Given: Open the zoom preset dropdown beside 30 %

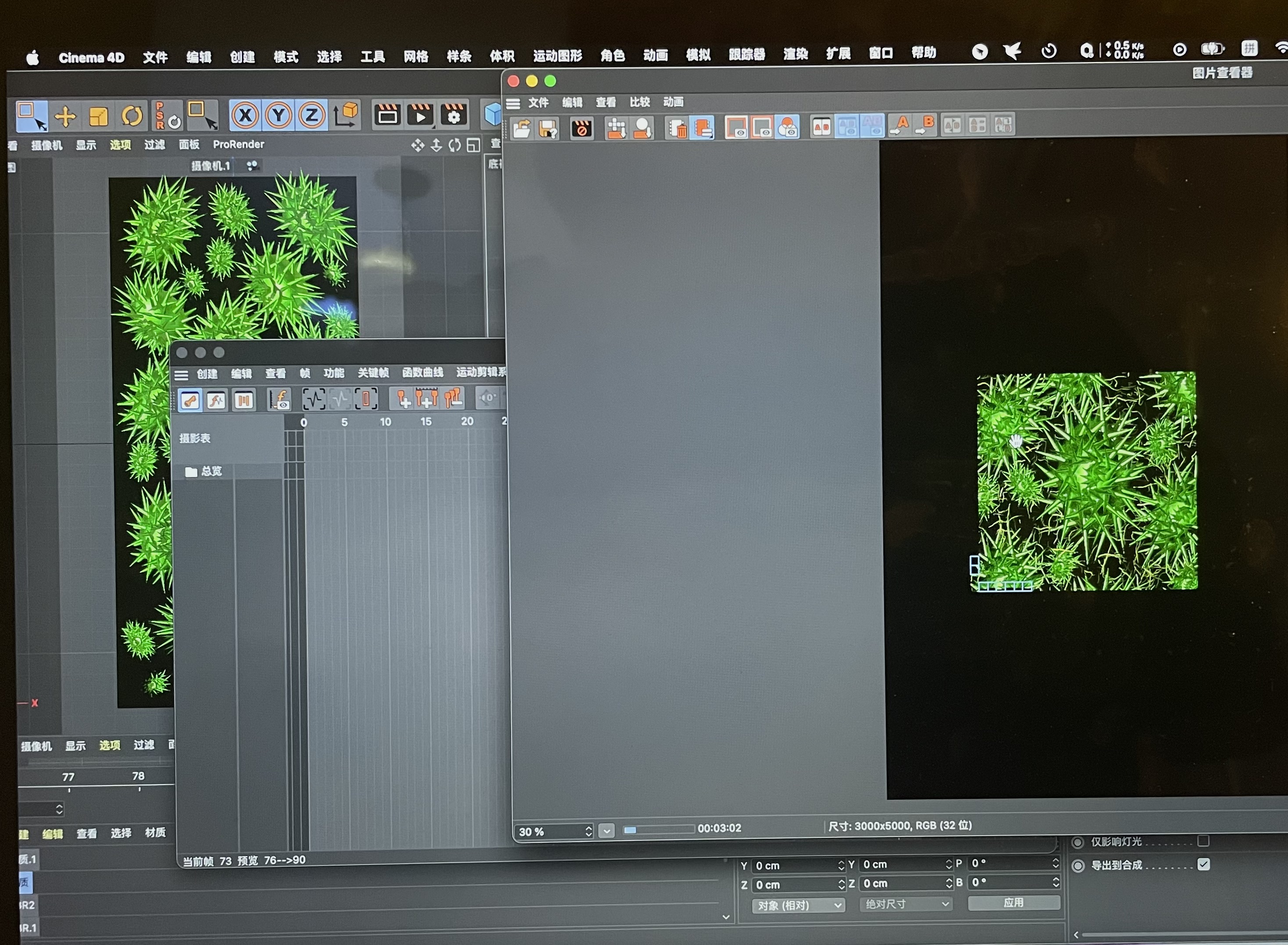Looking at the screenshot, I should click(607, 830).
